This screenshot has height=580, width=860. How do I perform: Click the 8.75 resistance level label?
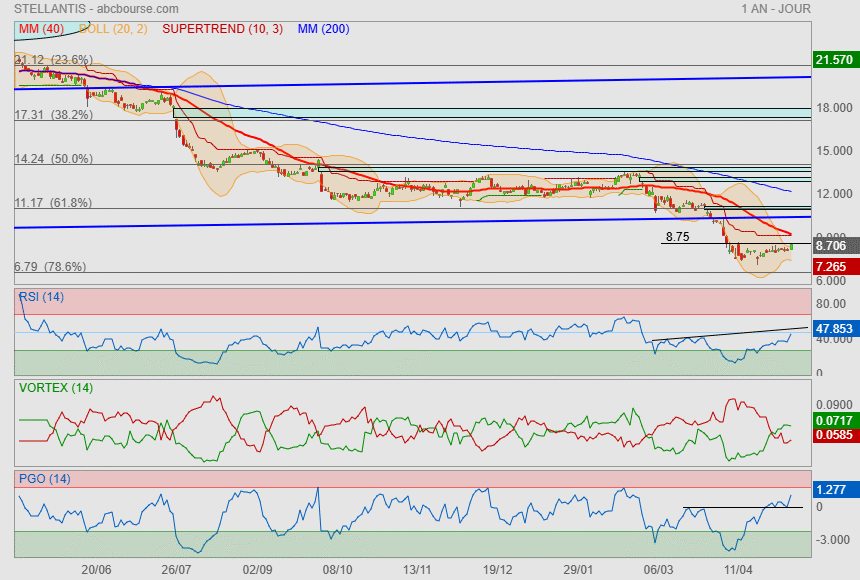[677, 236]
